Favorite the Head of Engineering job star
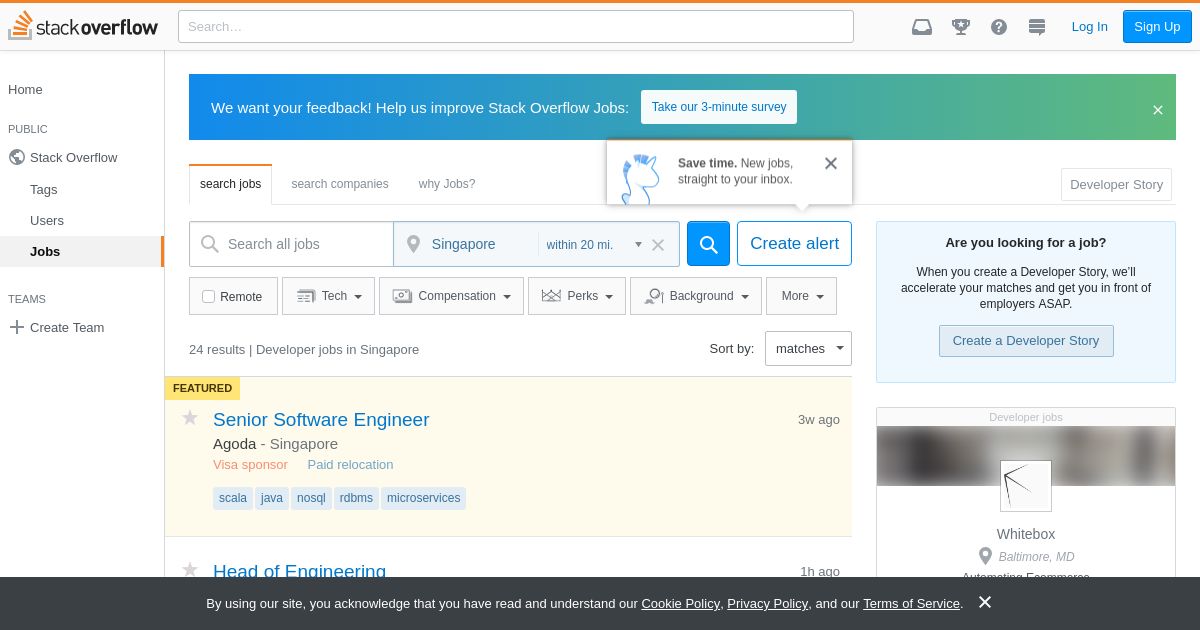 point(190,570)
